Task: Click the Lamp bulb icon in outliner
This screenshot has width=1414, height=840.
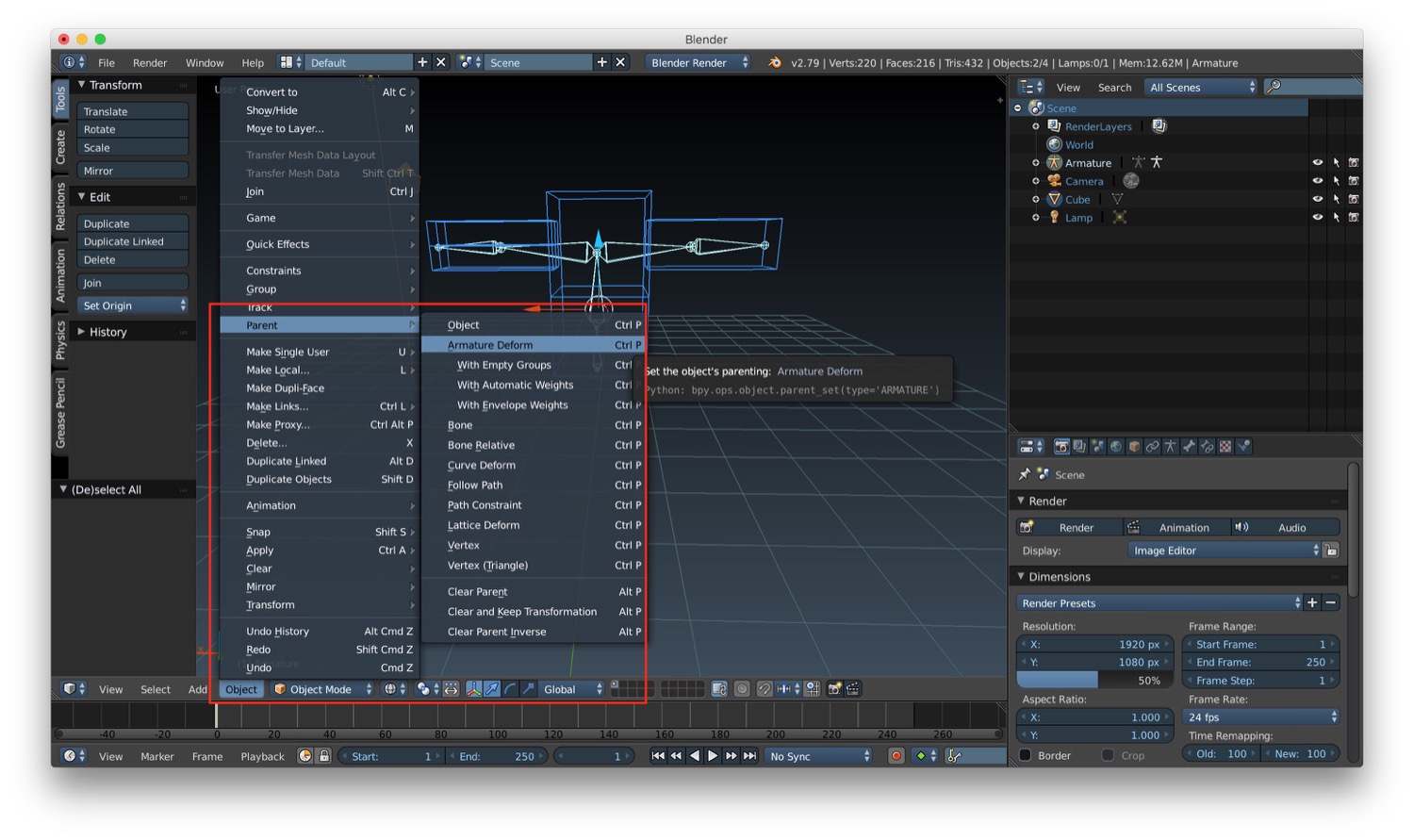Action: [1054, 217]
